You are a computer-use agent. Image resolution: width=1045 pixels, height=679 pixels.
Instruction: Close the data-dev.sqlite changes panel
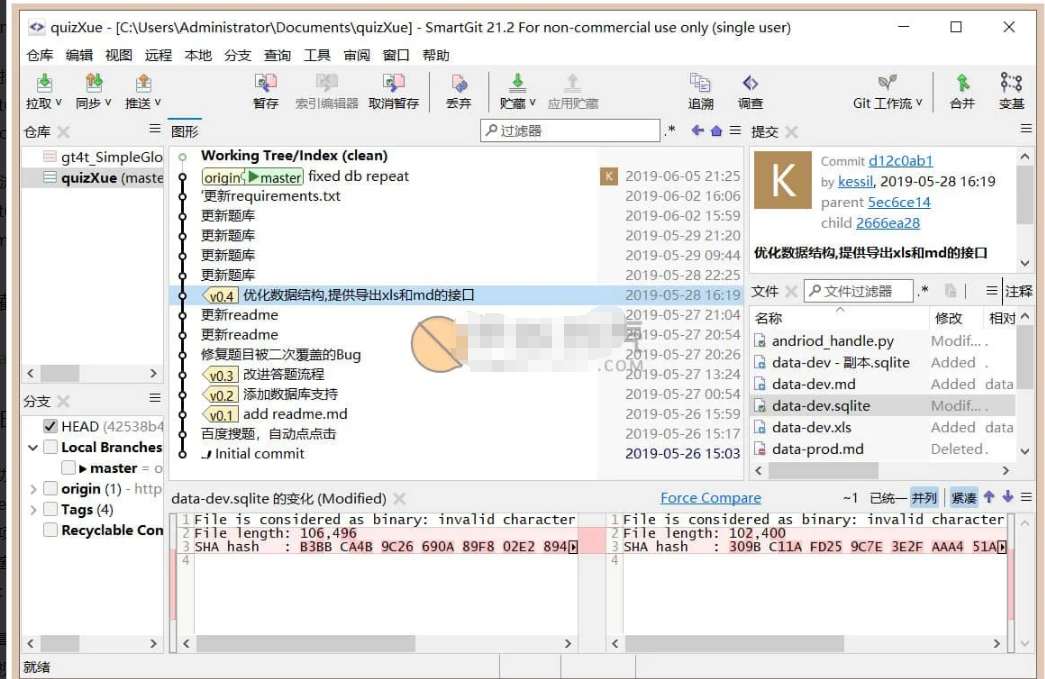tap(399, 498)
